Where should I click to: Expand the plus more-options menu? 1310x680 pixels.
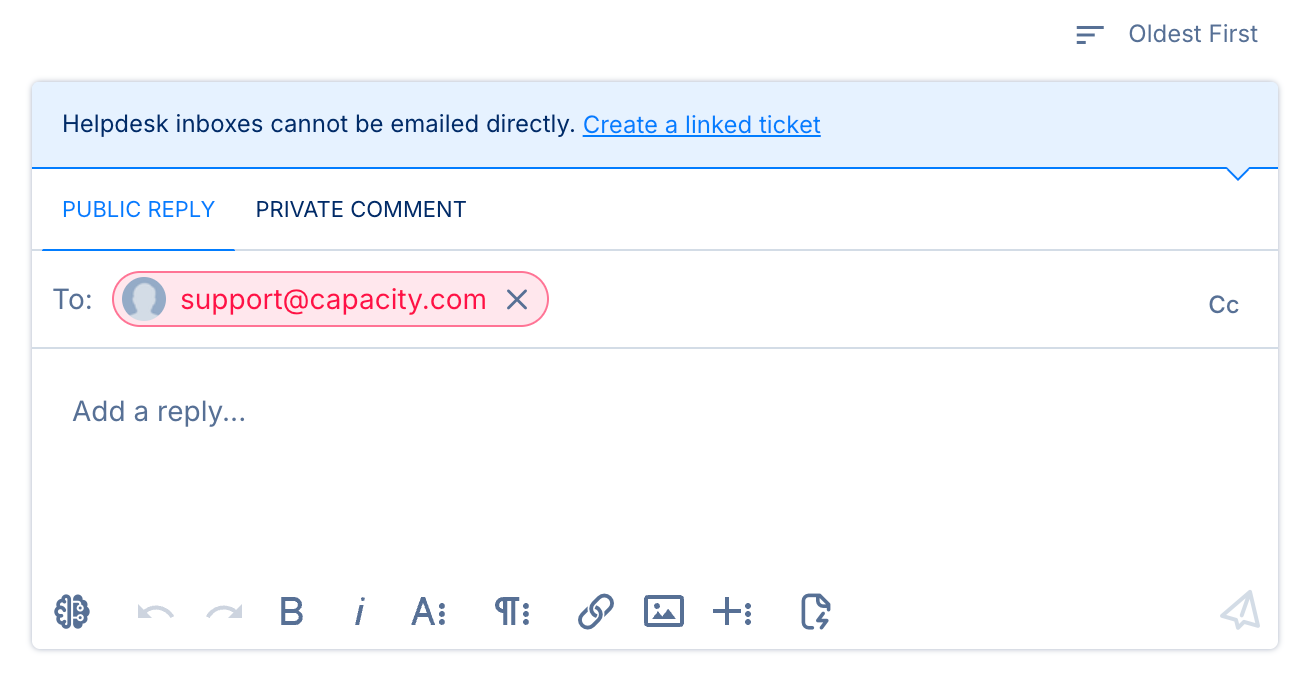click(x=732, y=611)
